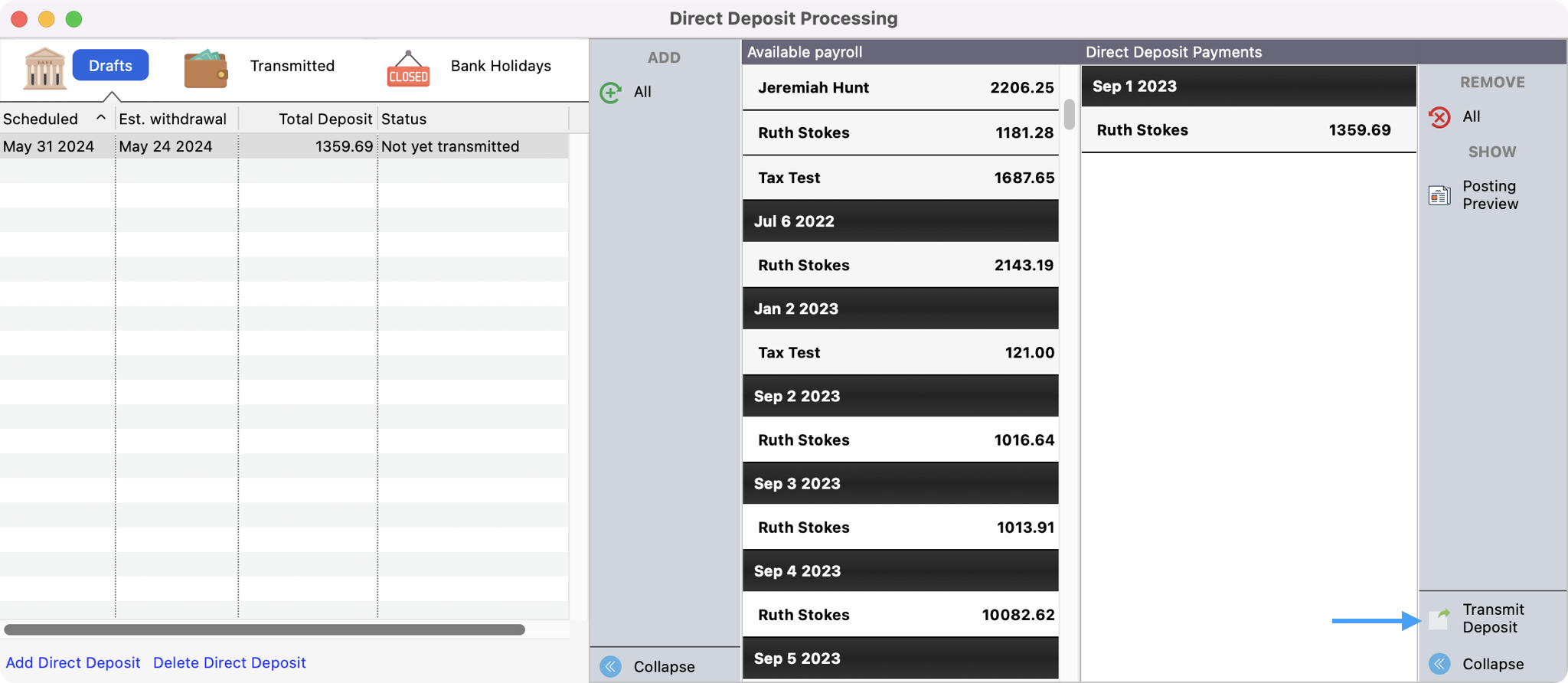
Task: Click the wallet Transmitted icon
Action: pyautogui.click(x=205, y=67)
